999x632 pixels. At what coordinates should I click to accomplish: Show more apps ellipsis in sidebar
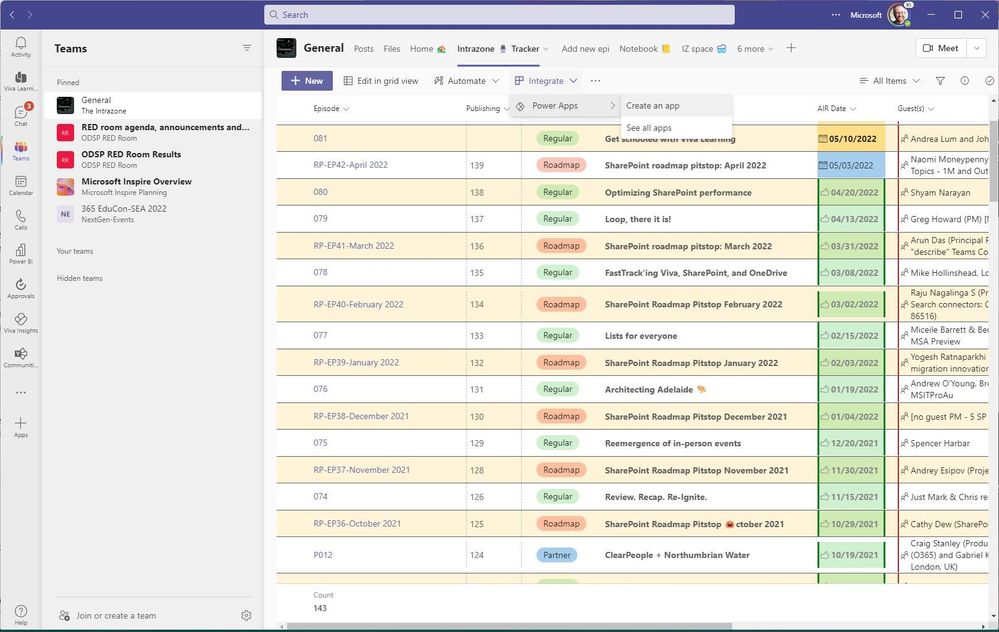[x=20, y=392]
